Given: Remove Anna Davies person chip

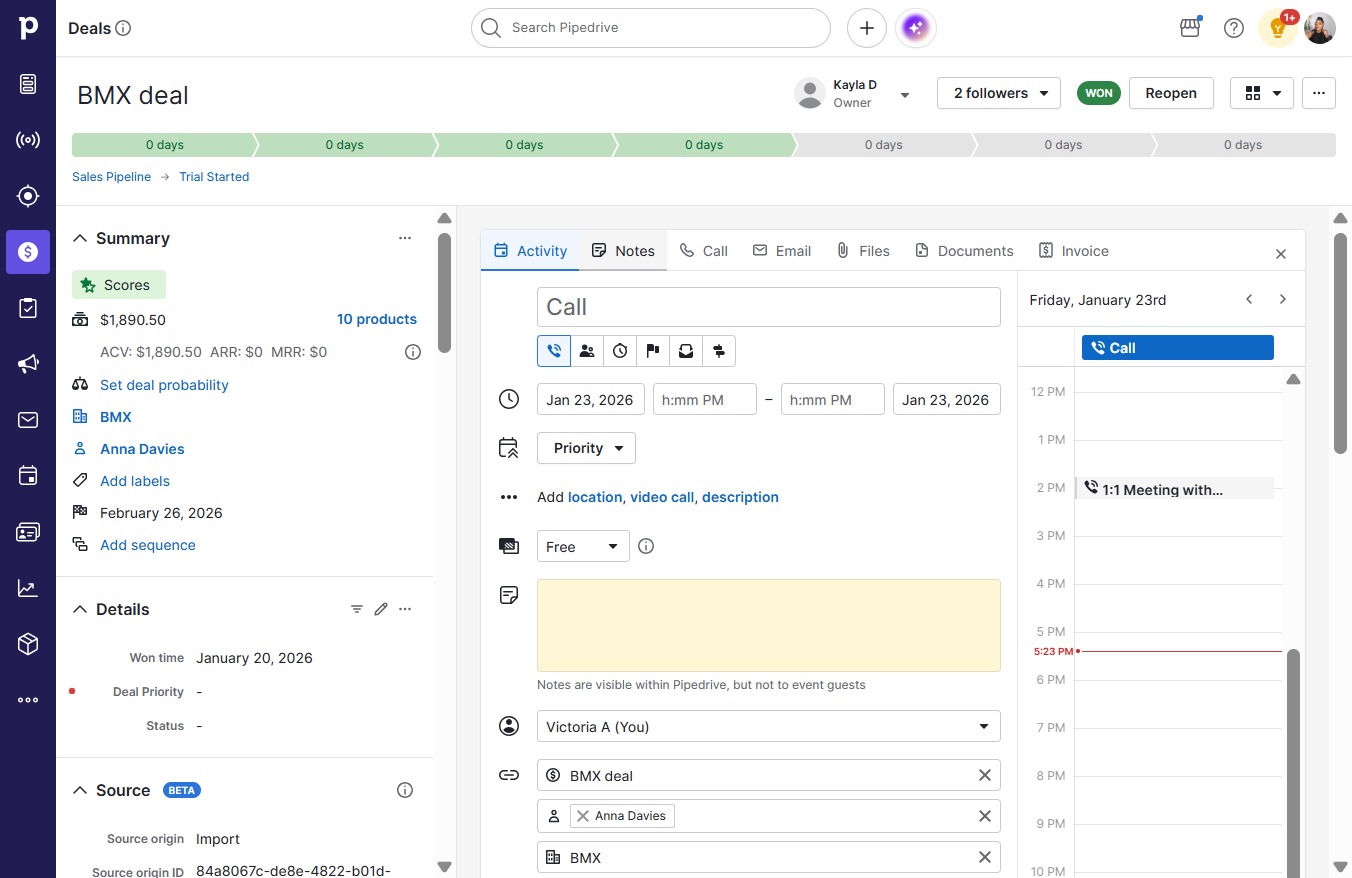Looking at the screenshot, I should tap(583, 816).
